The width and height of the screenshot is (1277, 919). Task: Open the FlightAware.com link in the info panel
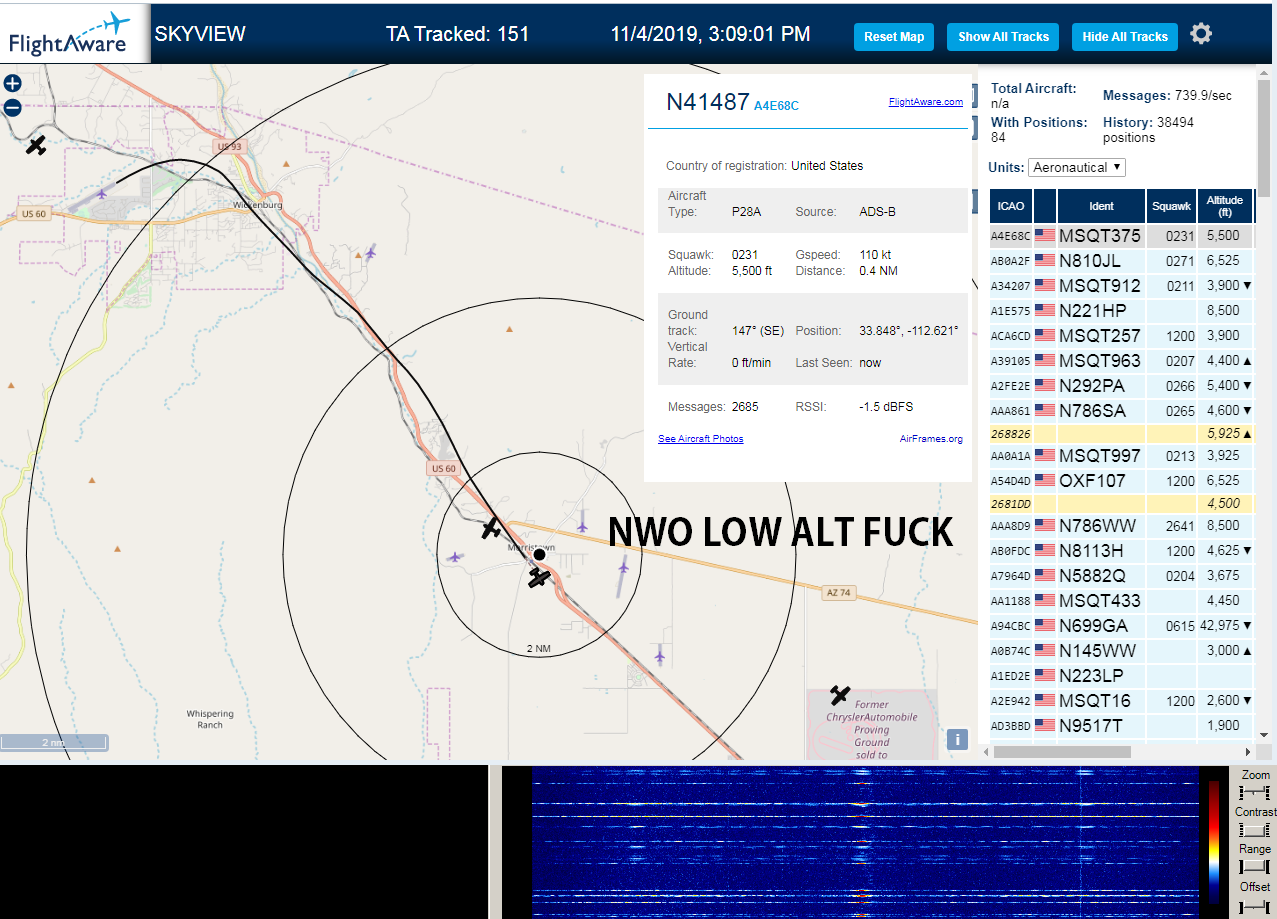pyautogui.click(x=925, y=102)
